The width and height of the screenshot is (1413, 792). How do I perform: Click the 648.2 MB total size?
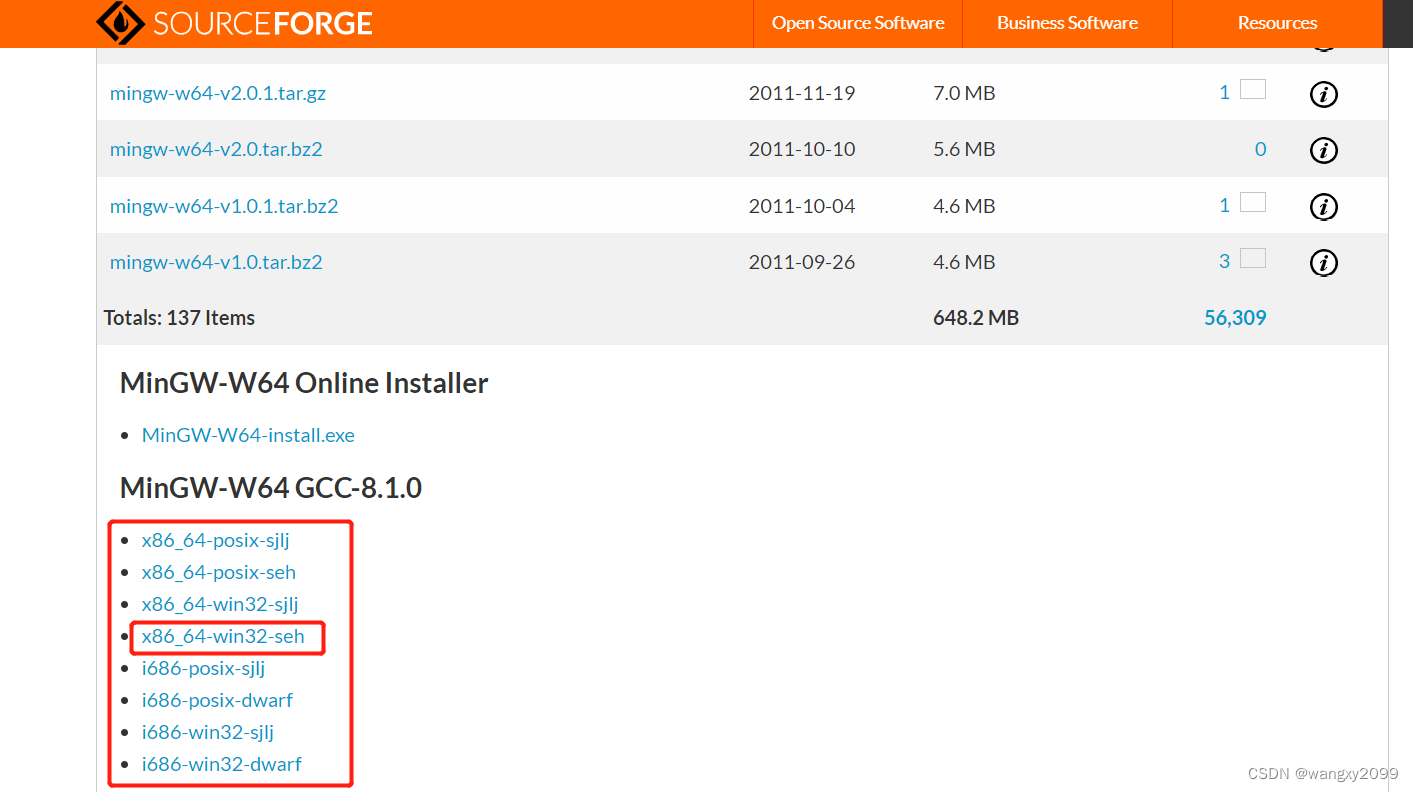tap(976, 318)
